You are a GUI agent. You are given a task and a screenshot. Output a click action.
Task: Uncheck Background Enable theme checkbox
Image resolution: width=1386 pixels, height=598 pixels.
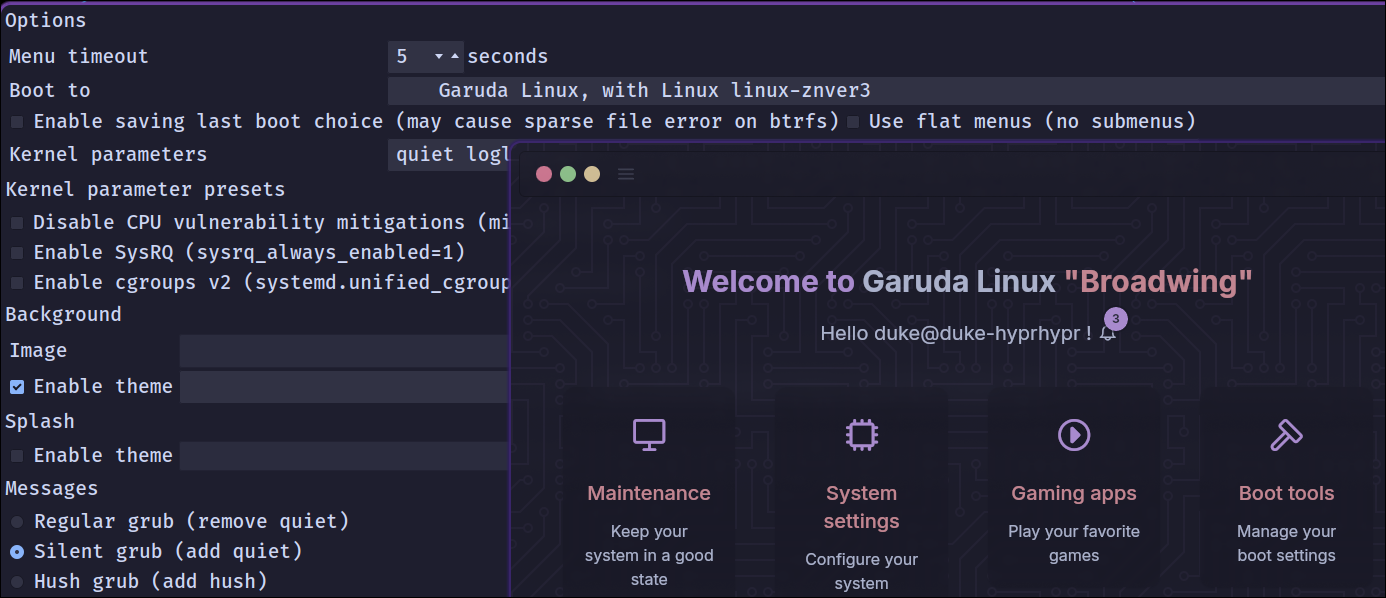click(17, 386)
